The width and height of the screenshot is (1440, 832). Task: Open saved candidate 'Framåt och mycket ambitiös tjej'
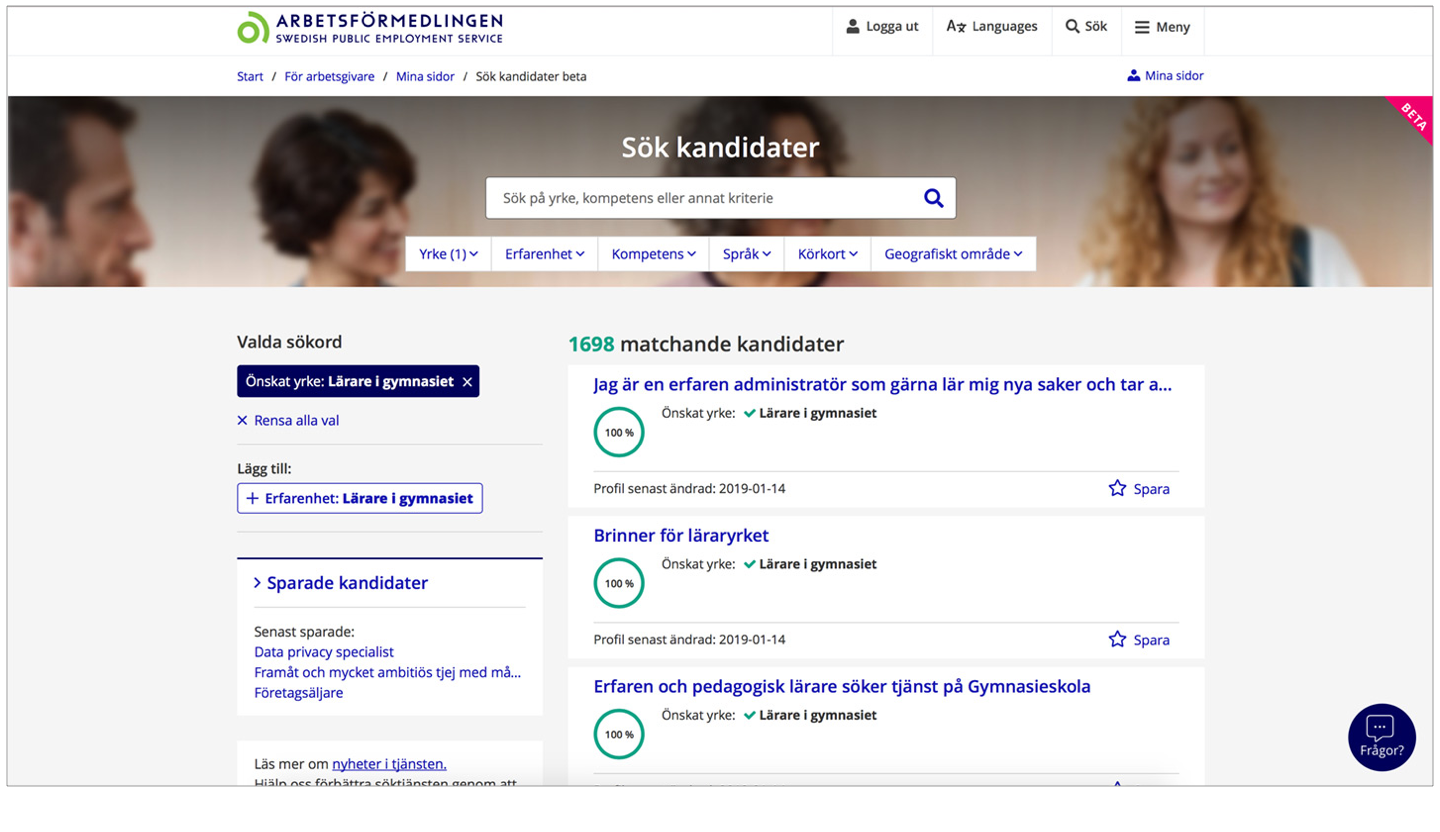click(388, 672)
